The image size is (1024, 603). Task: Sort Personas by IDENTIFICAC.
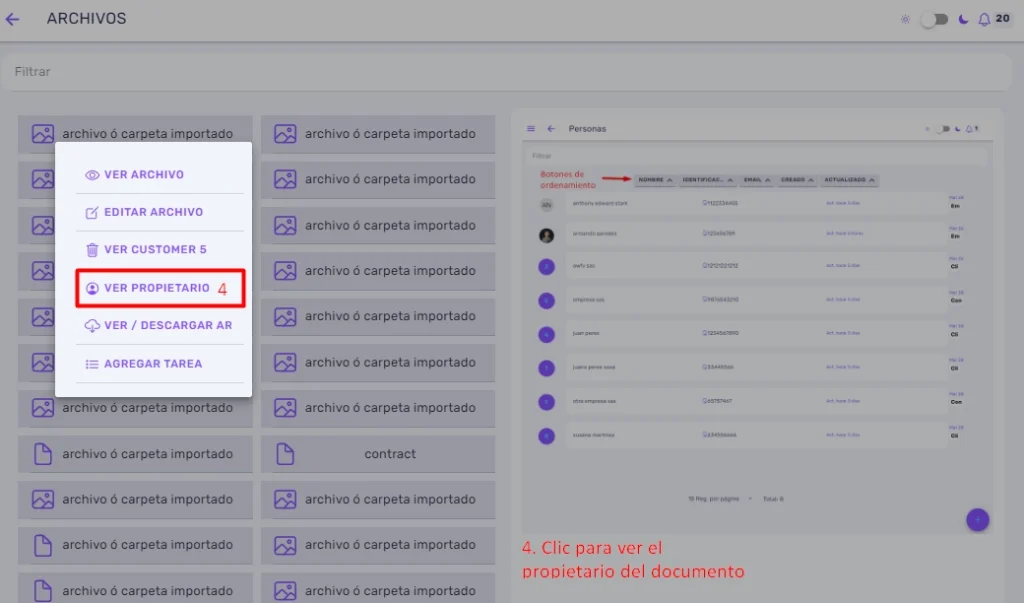tap(707, 180)
